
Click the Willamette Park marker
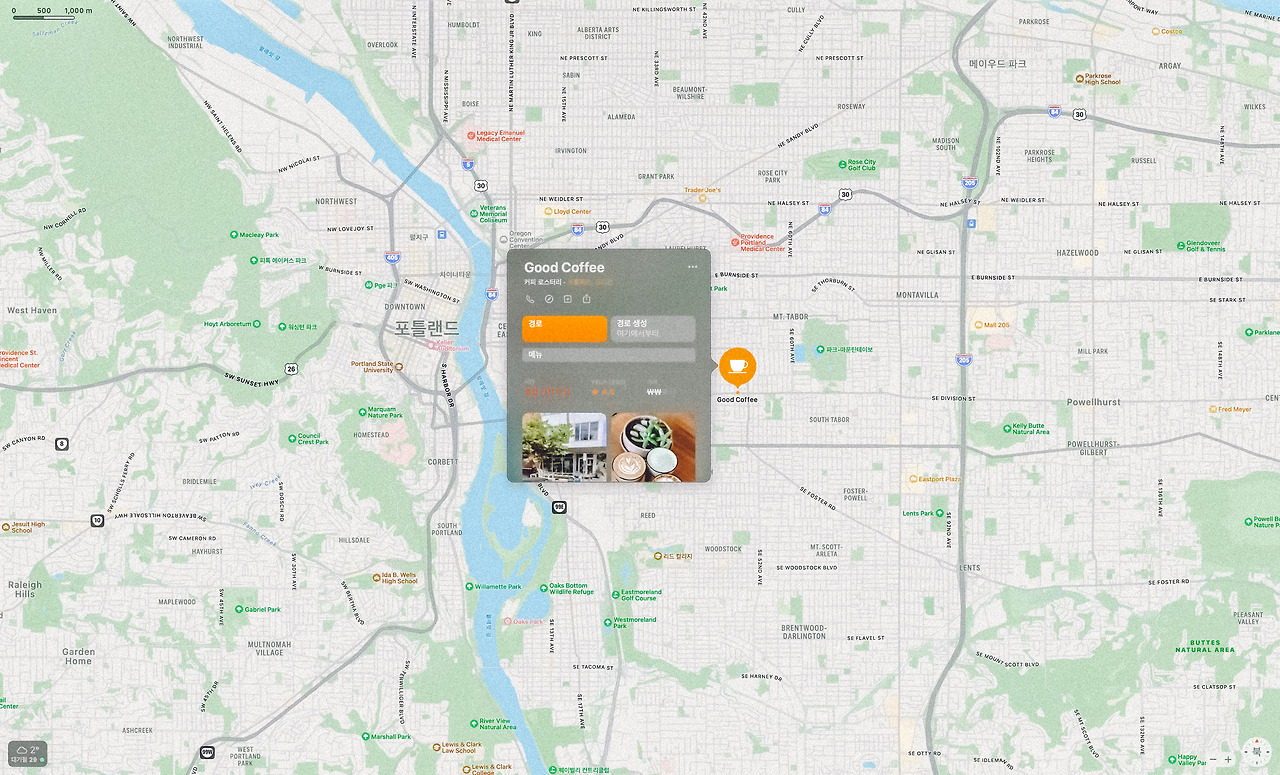[x=469, y=587]
